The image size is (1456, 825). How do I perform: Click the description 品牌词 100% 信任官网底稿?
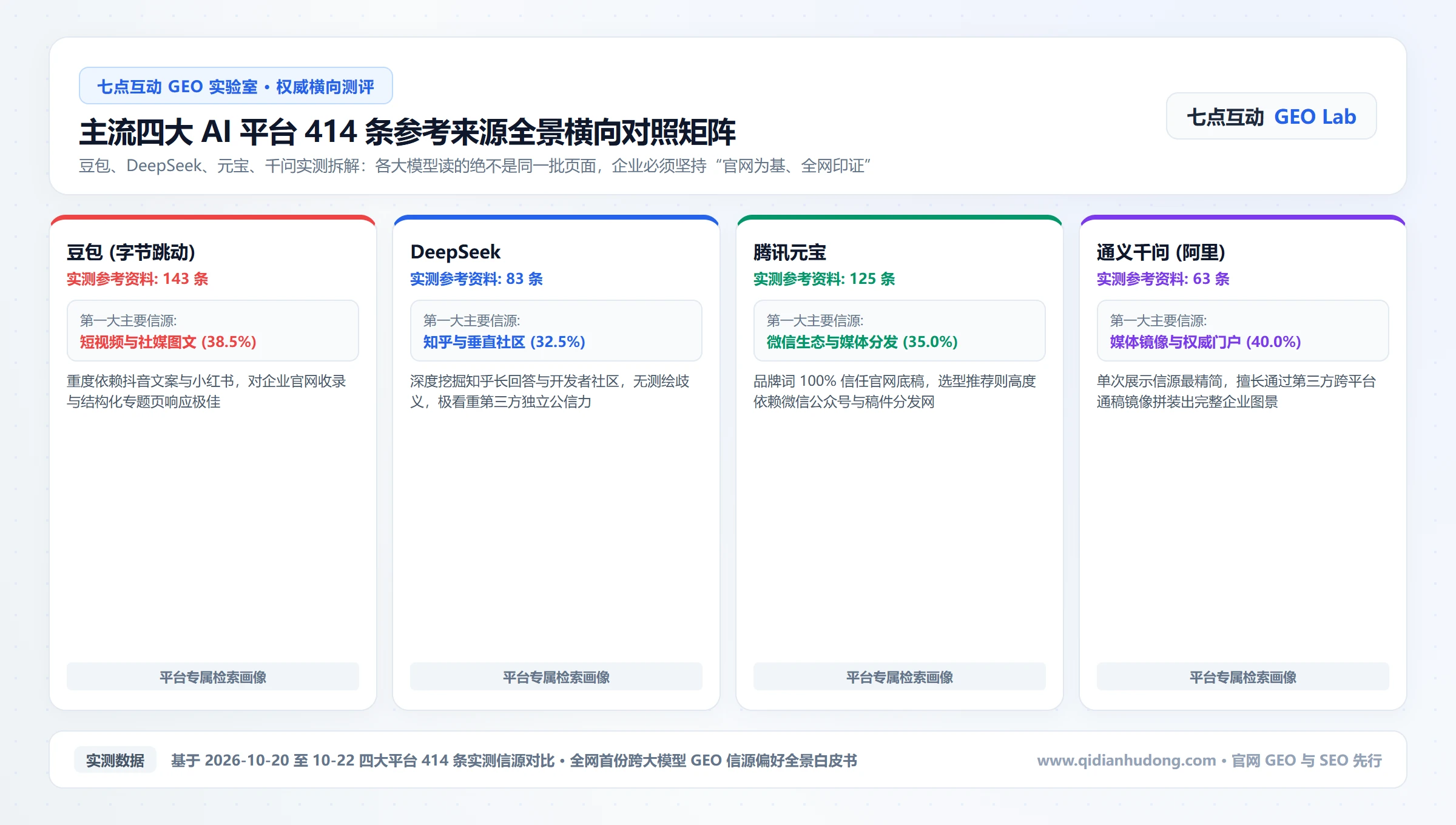point(895,391)
